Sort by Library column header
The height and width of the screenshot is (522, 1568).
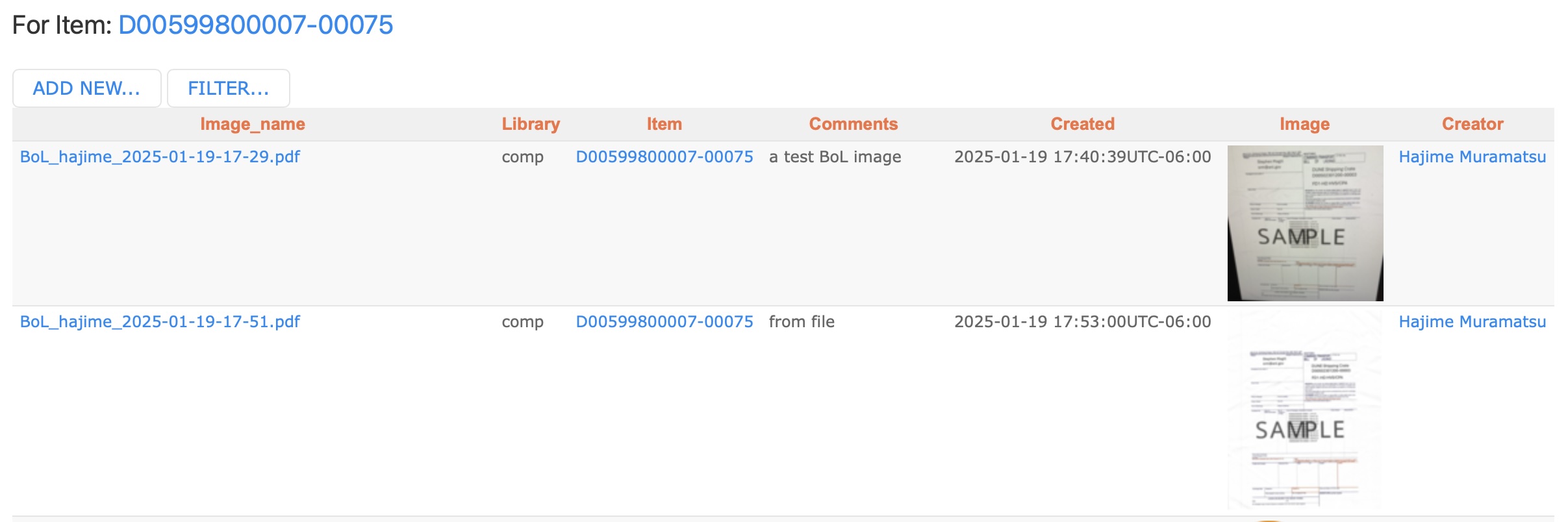pos(531,124)
